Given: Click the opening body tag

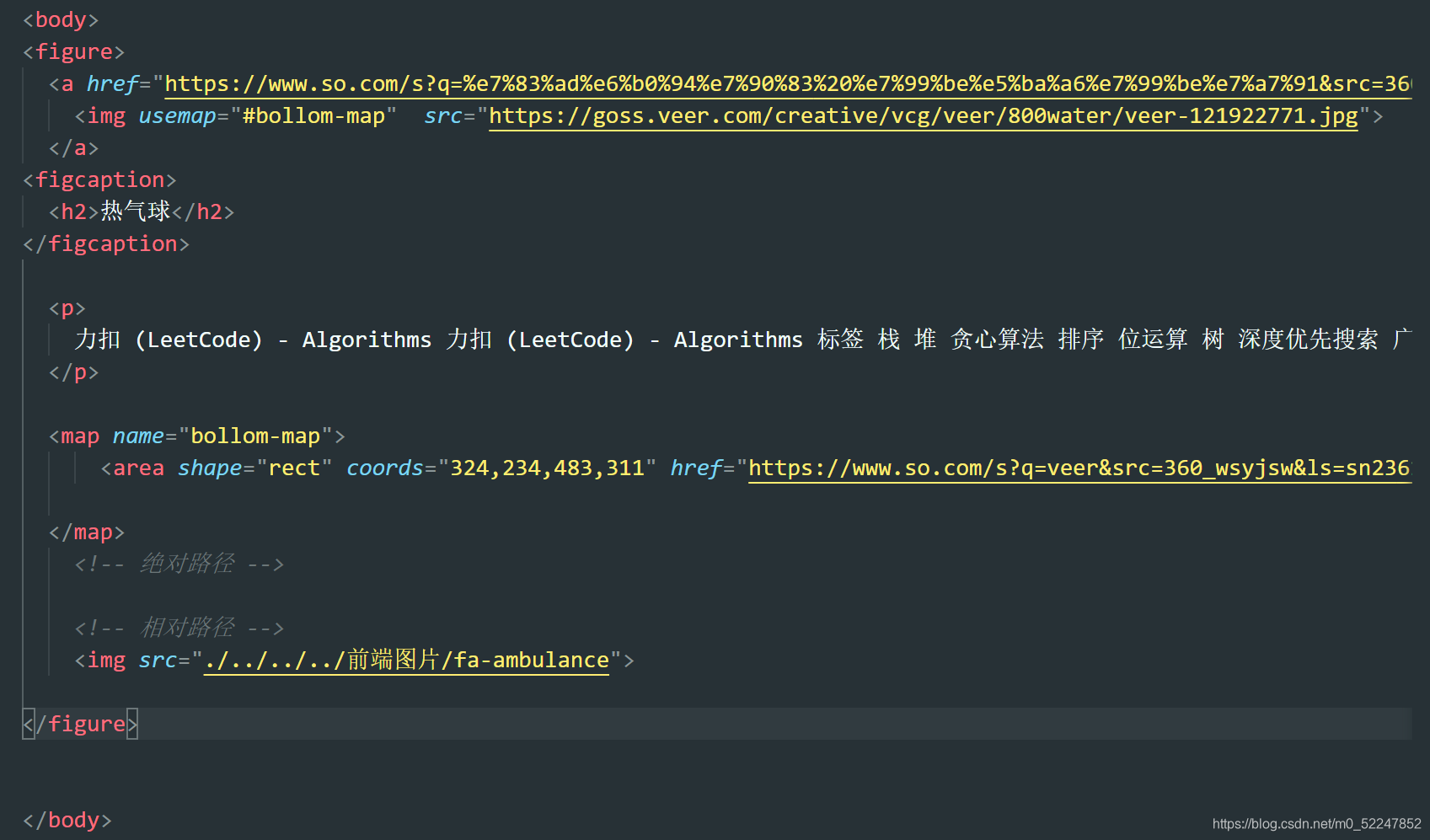Looking at the screenshot, I should coord(61,20).
